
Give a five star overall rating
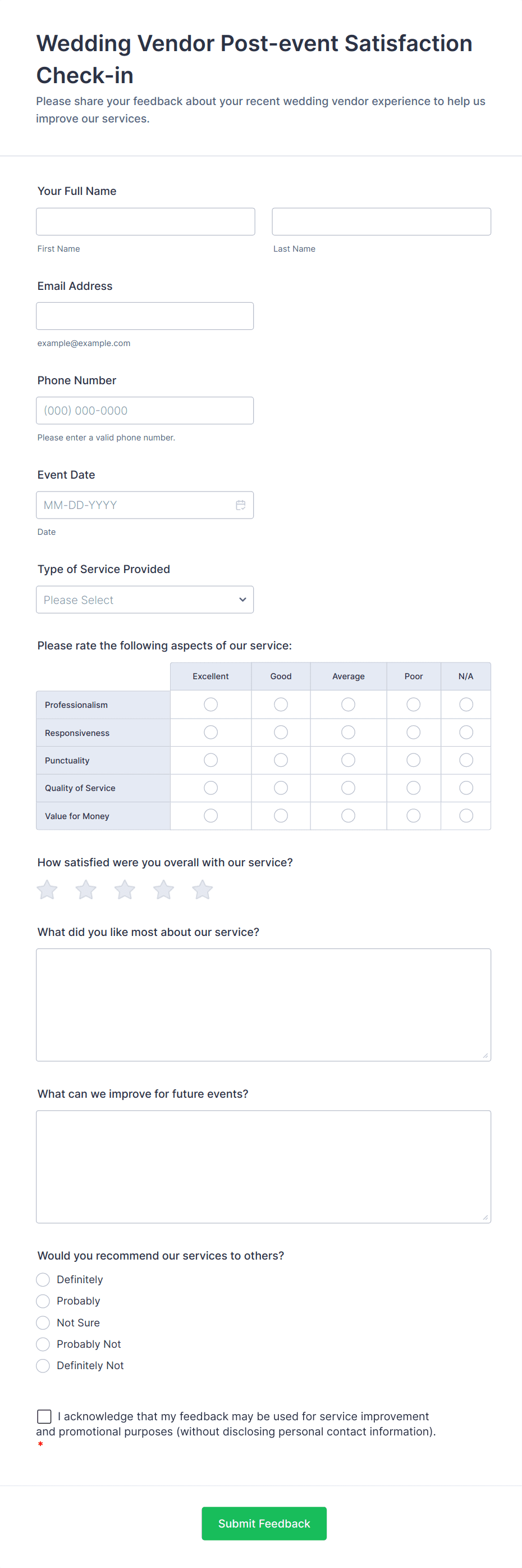(203, 890)
